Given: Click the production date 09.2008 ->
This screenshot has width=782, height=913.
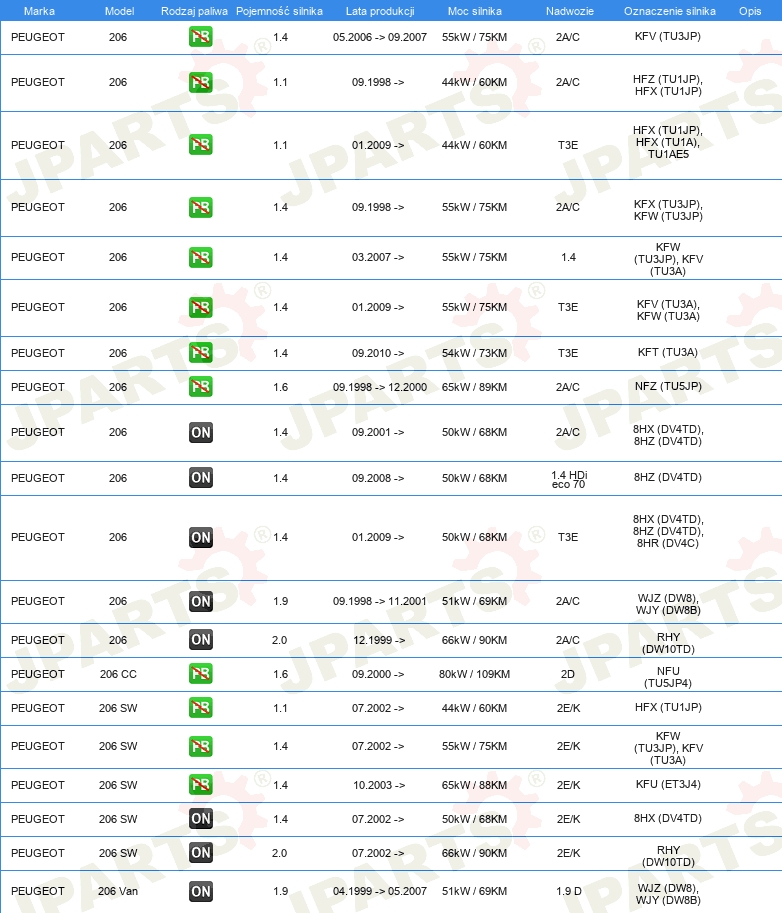Looking at the screenshot, I should tap(378, 478).
